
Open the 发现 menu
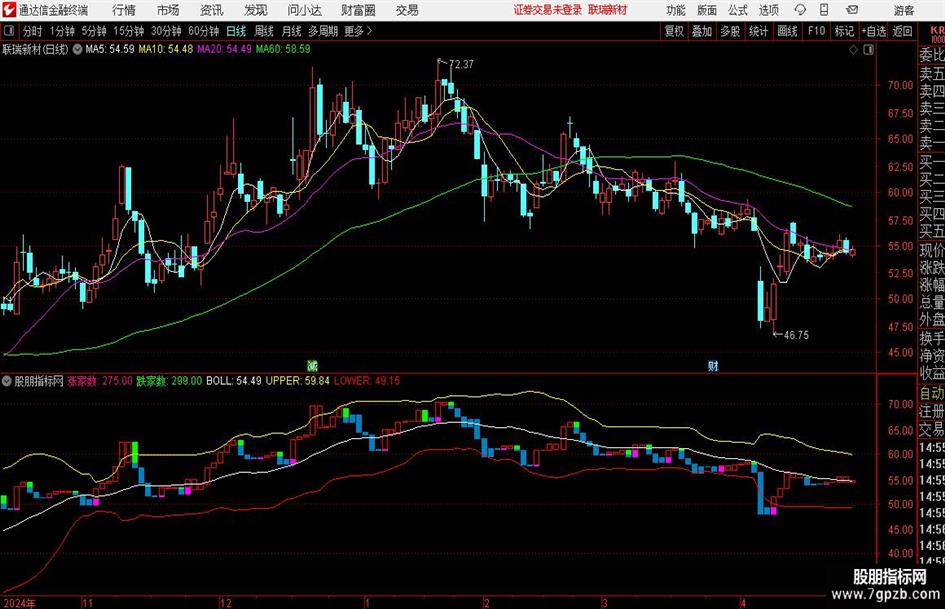256,10
